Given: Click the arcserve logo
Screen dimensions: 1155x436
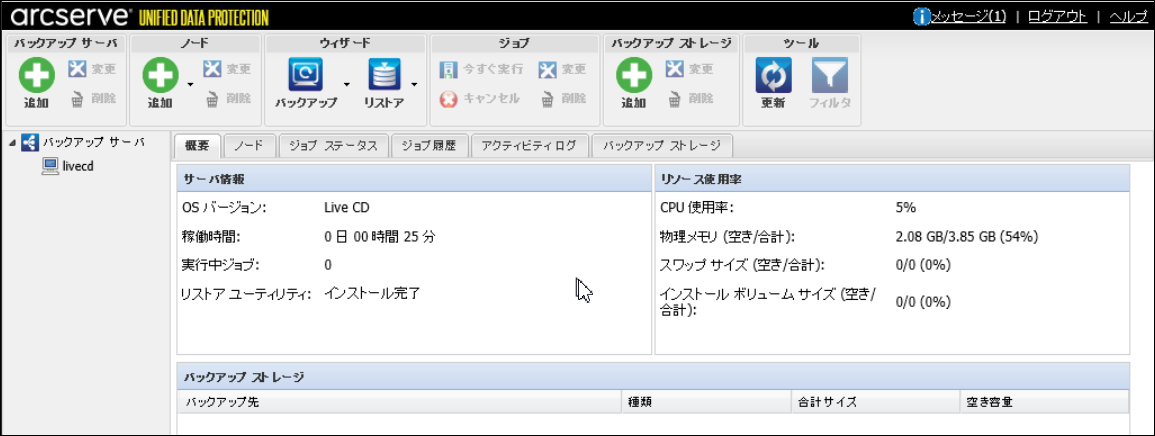Looking at the screenshot, I should click(71, 16).
